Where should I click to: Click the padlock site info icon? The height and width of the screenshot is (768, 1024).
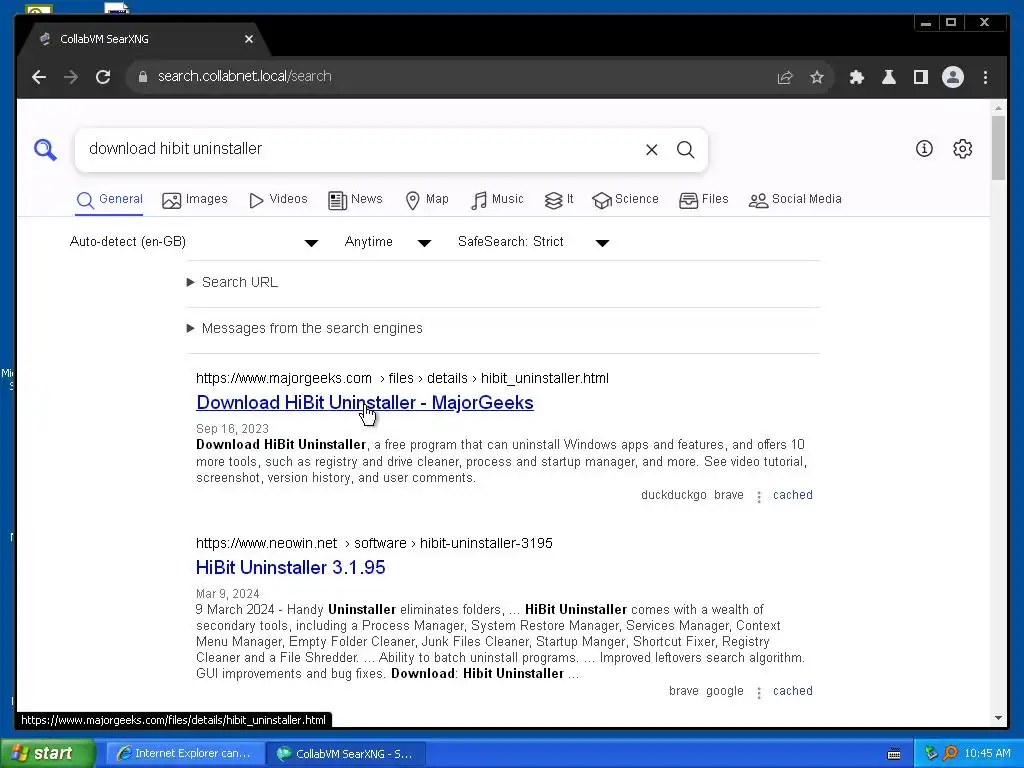[143, 77]
